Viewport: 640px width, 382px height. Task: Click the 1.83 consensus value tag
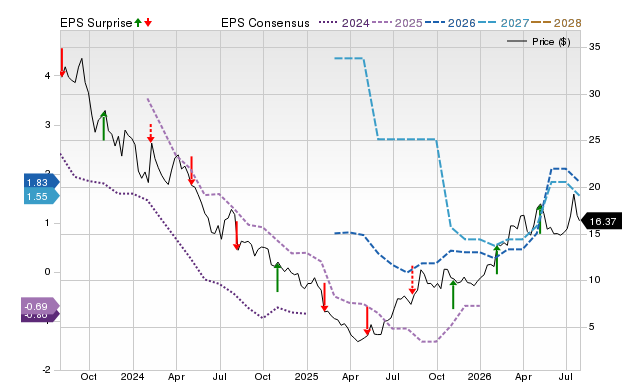[41, 182]
